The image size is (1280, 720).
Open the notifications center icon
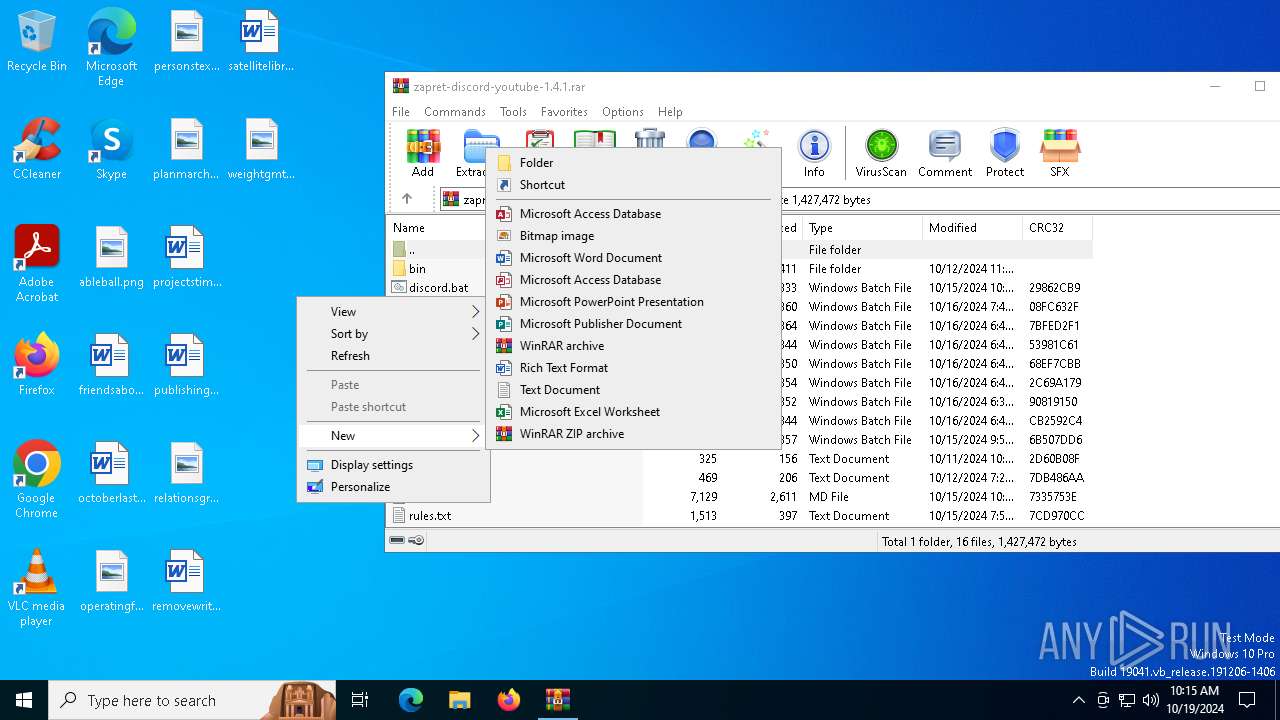coord(1247,700)
